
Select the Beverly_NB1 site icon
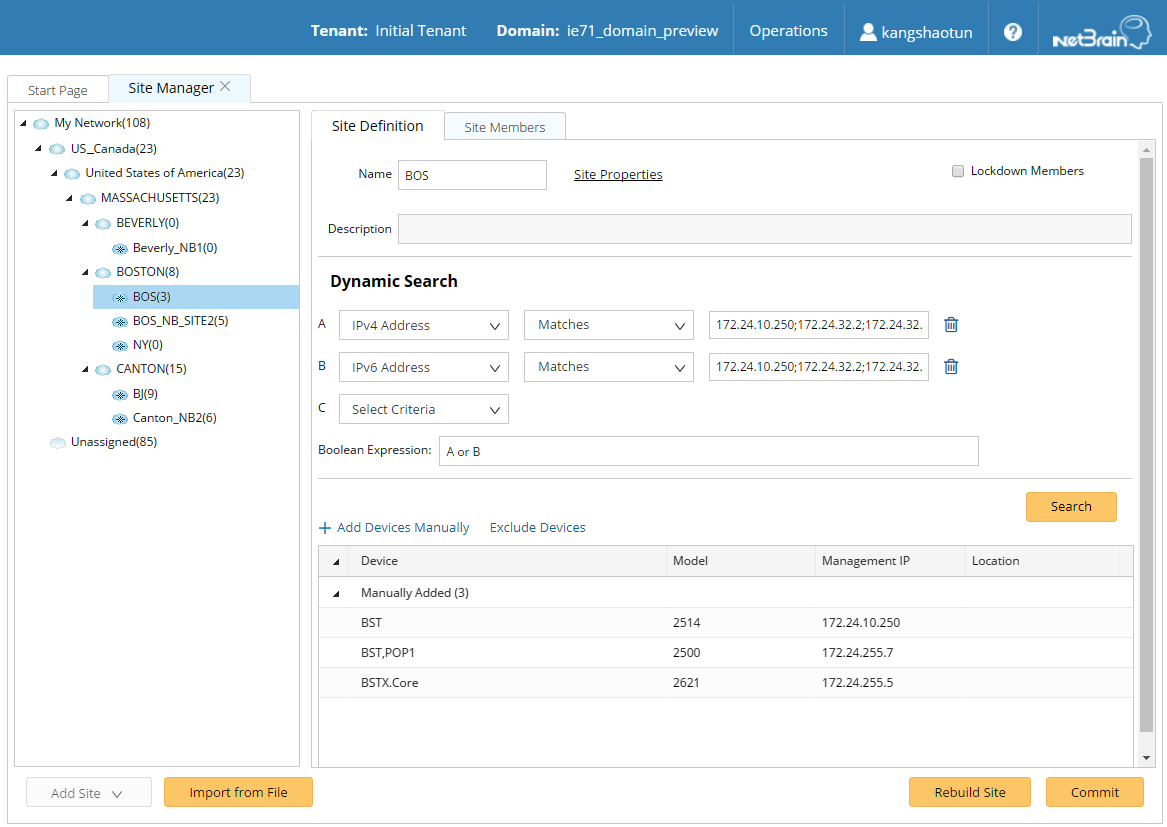(x=120, y=248)
